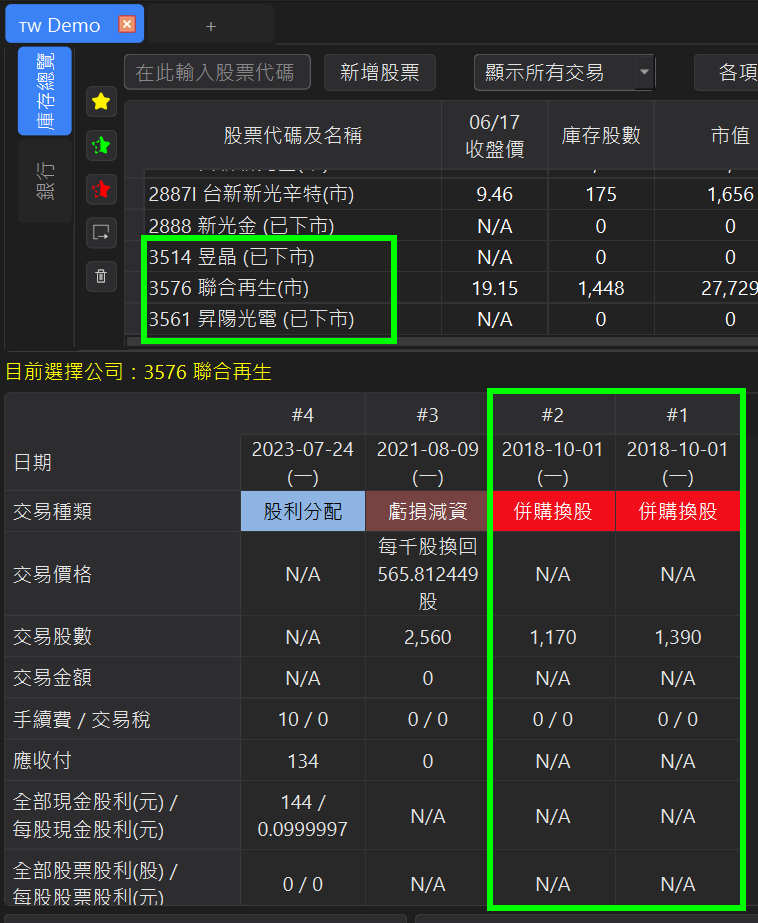Viewport: 758px width, 923px height.
Task: Click 每千股換回 565.812449 股 cell
Action: [x=428, y=574]
